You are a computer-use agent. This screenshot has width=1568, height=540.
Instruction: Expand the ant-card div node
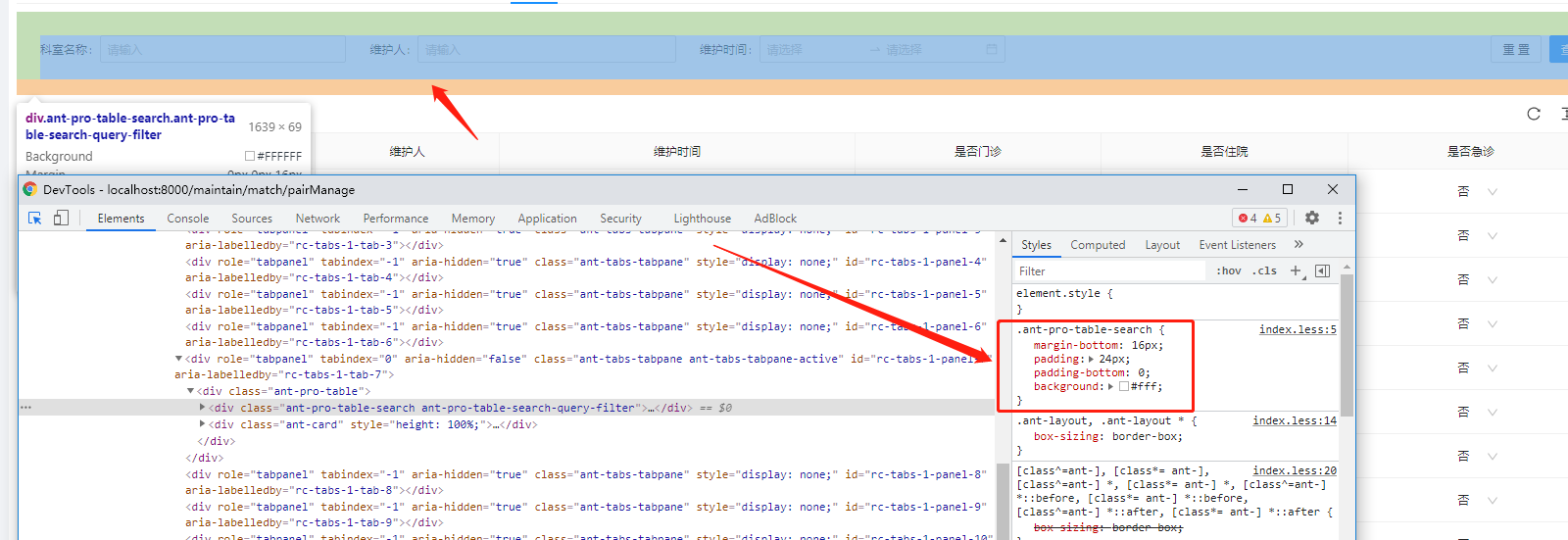(x=202, y=424)
